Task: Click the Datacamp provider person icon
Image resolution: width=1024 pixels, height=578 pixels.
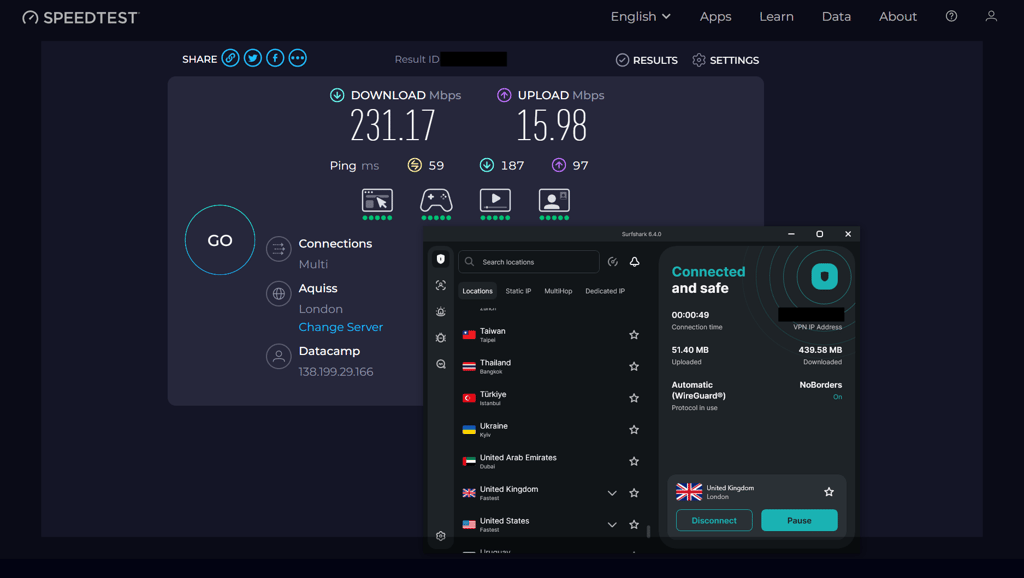Action: pyautogui.click(x=278, y=357)
